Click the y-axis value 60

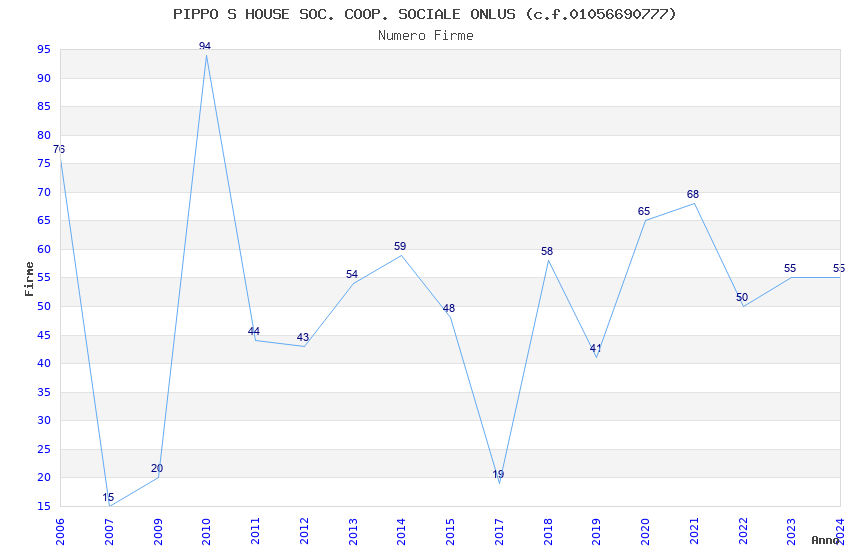[44, 249]
